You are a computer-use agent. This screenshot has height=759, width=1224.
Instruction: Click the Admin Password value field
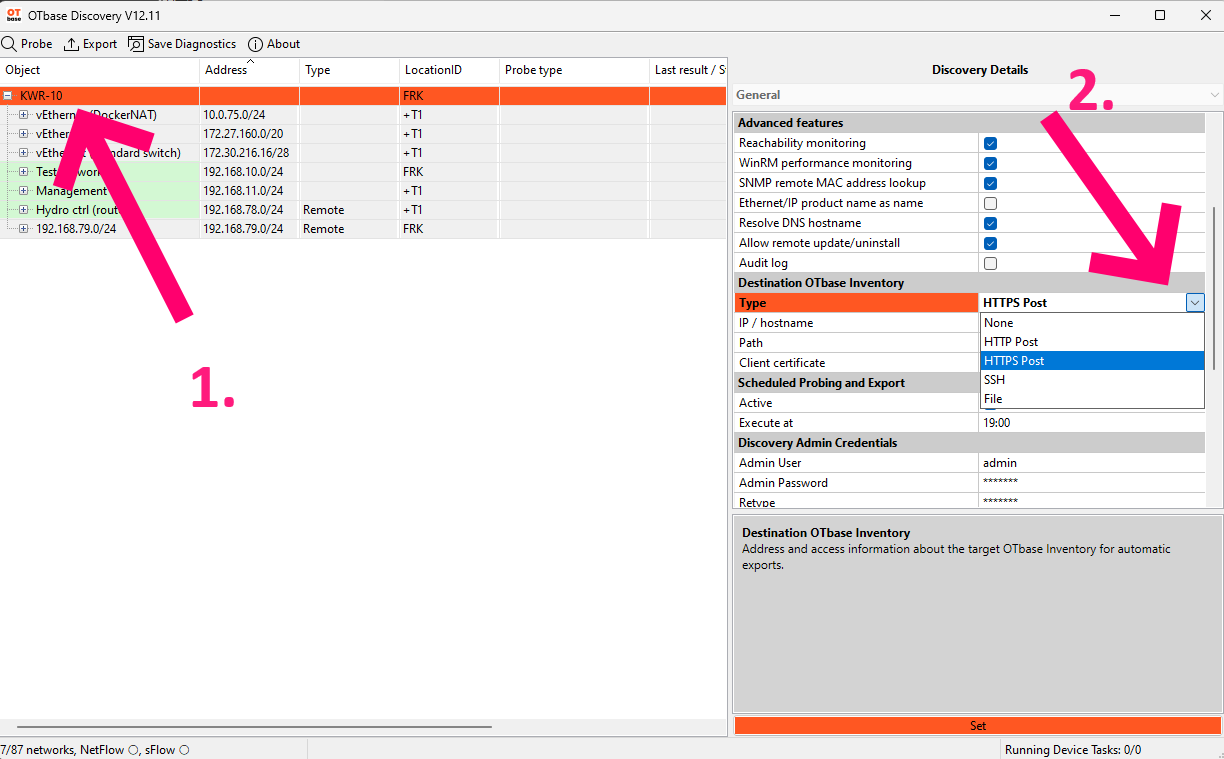click(x=1093, y=483)
